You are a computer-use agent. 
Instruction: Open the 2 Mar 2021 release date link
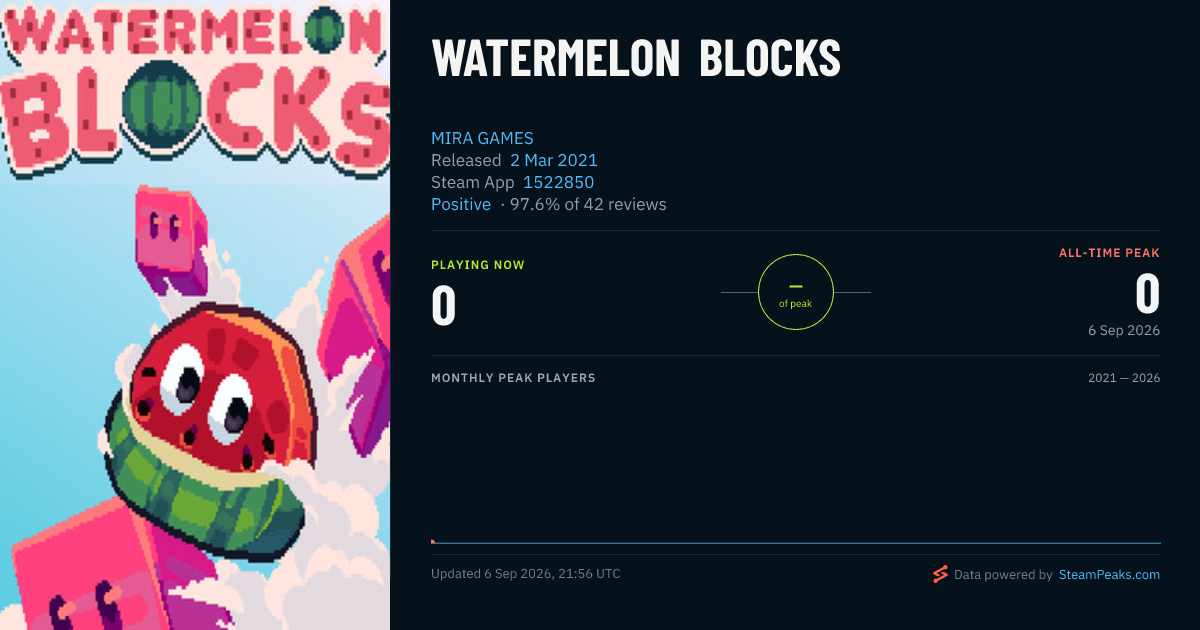554,160
